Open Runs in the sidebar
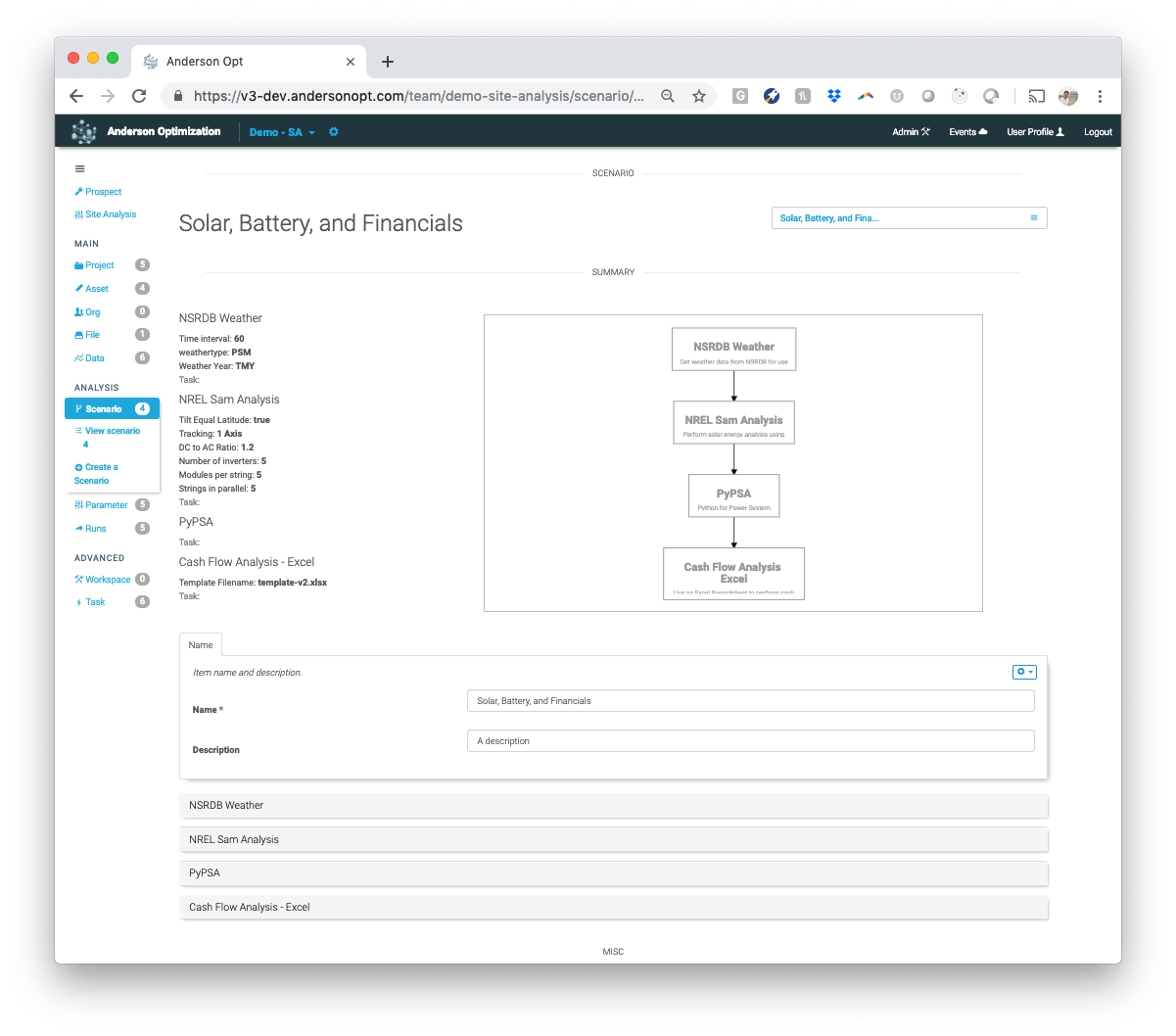This screenshot has width=1176, height=1036. [90, 529]
